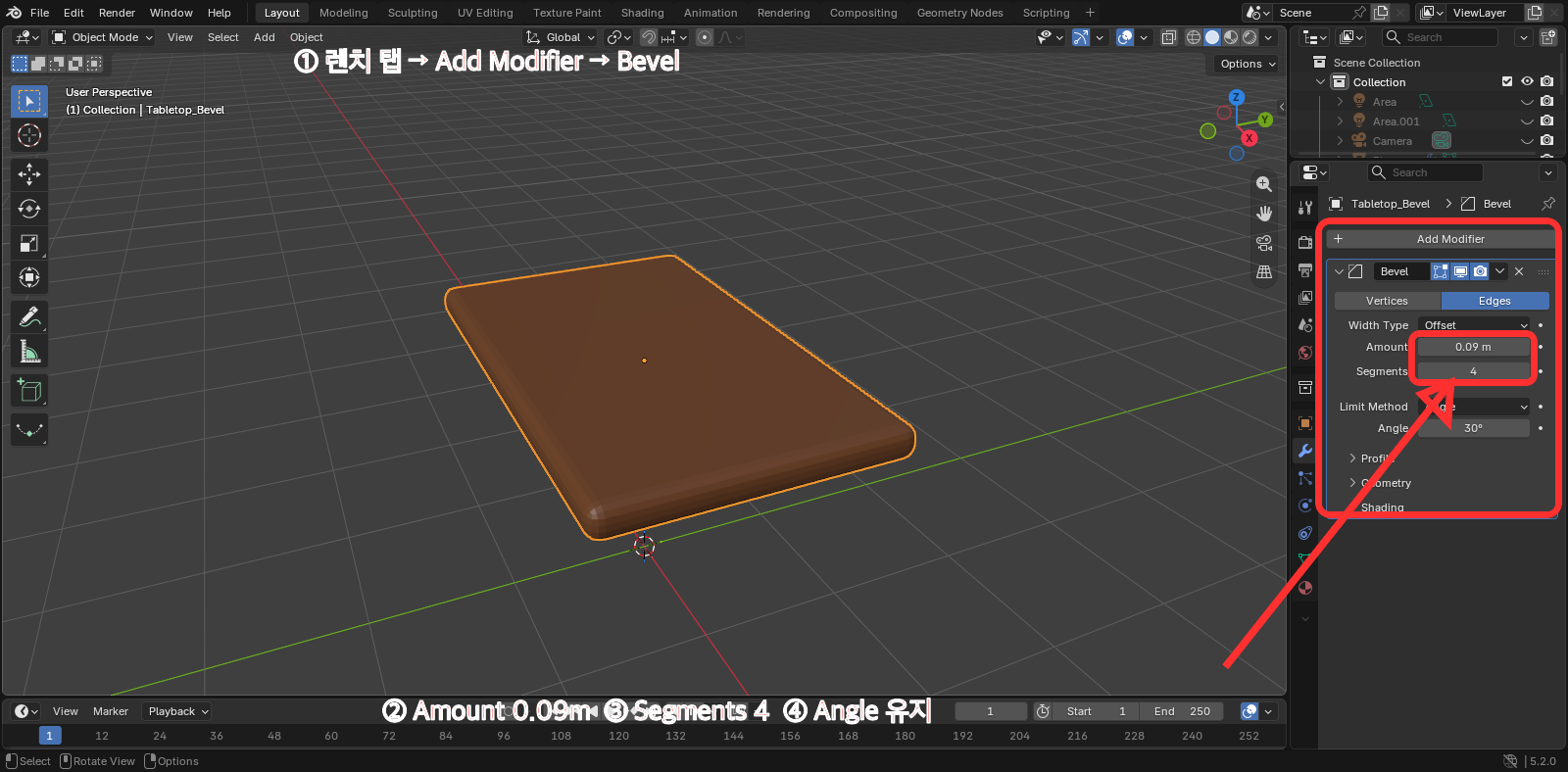Open the Width Type Offset dropdown
1568x772 pixels.
click(1474, 325)
